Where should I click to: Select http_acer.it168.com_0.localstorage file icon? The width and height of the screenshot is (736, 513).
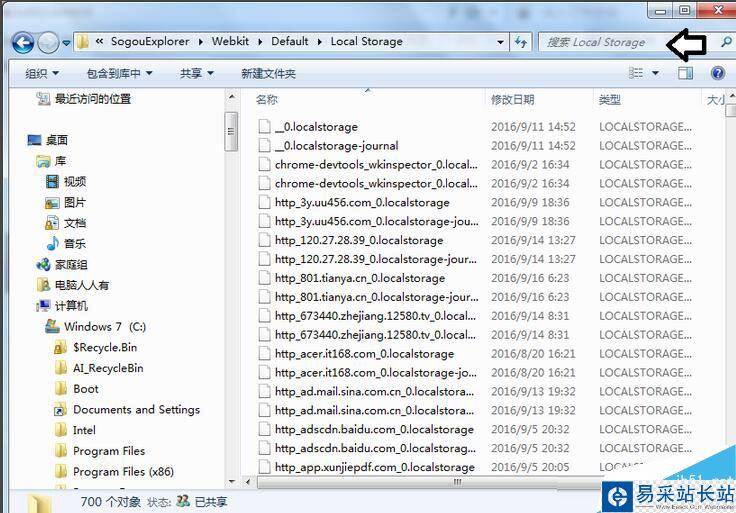(x=265, y=353)
